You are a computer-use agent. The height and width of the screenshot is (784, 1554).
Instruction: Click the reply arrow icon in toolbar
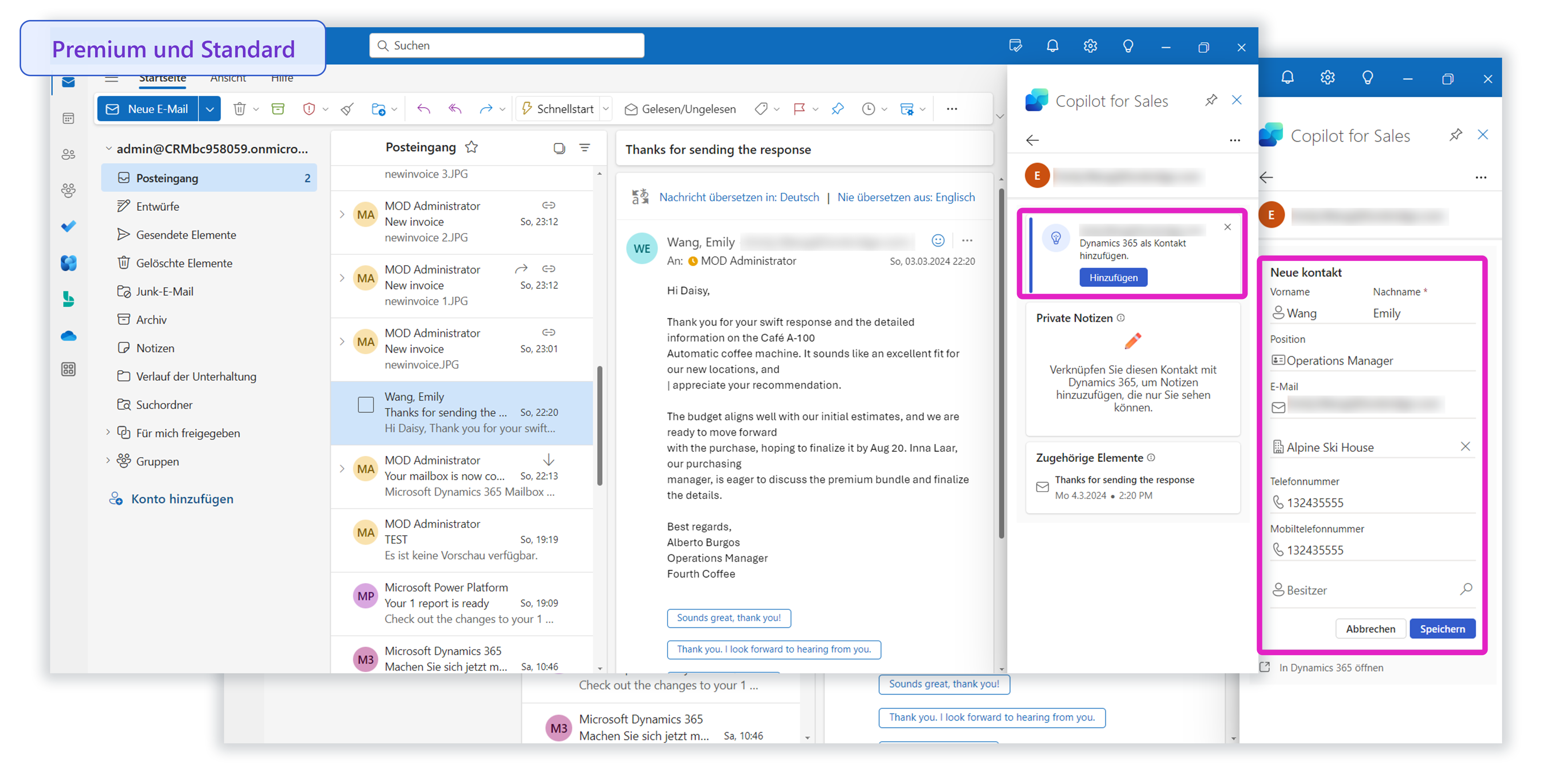click(x=423, y=109)
